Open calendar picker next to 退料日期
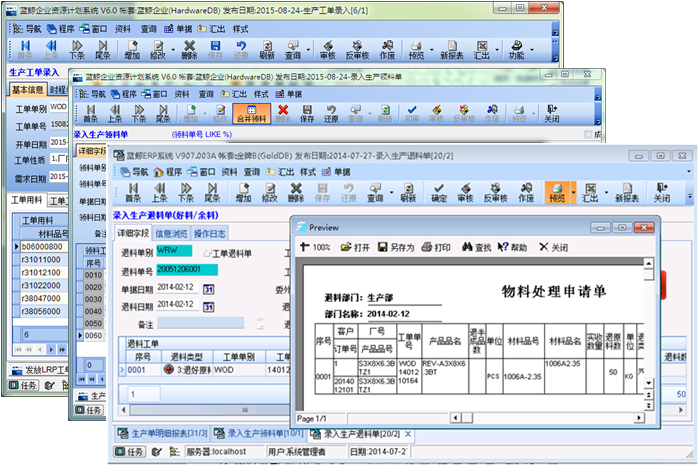 pos(208,307)
